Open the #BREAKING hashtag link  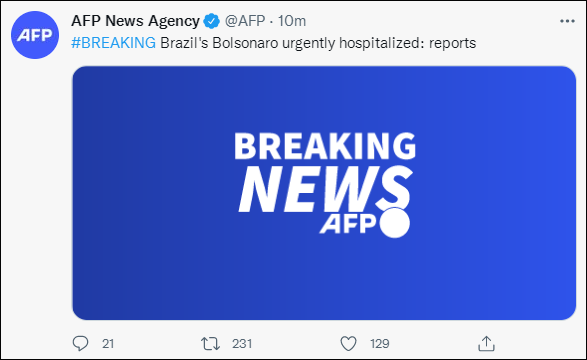[x=113, y=43]
